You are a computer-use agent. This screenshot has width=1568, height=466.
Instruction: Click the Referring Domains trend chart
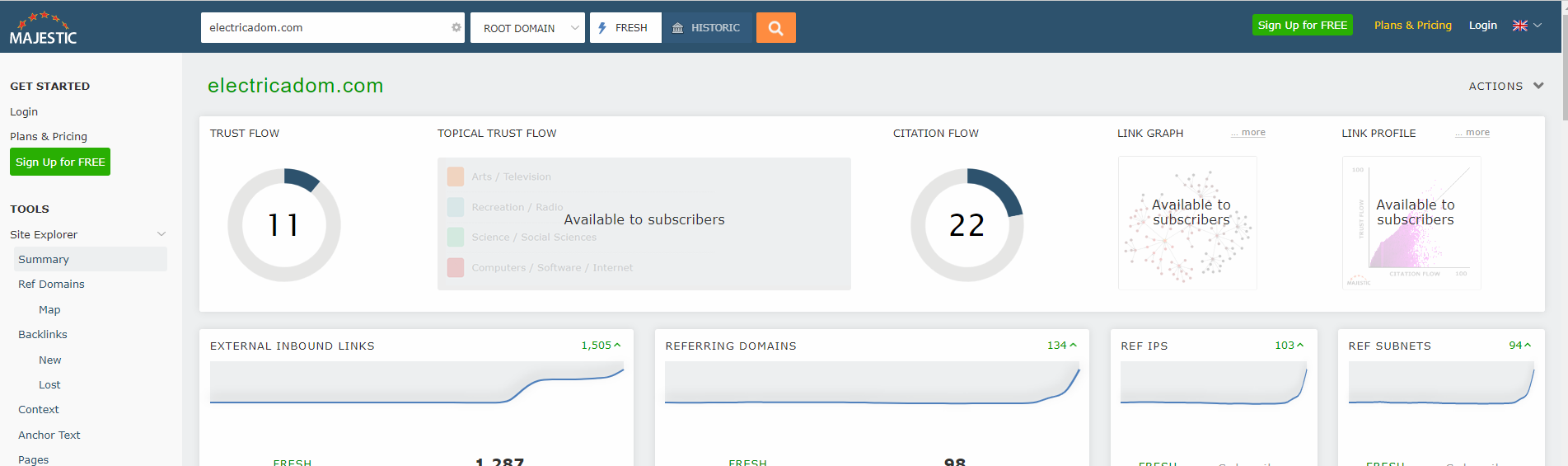[873, 383]
